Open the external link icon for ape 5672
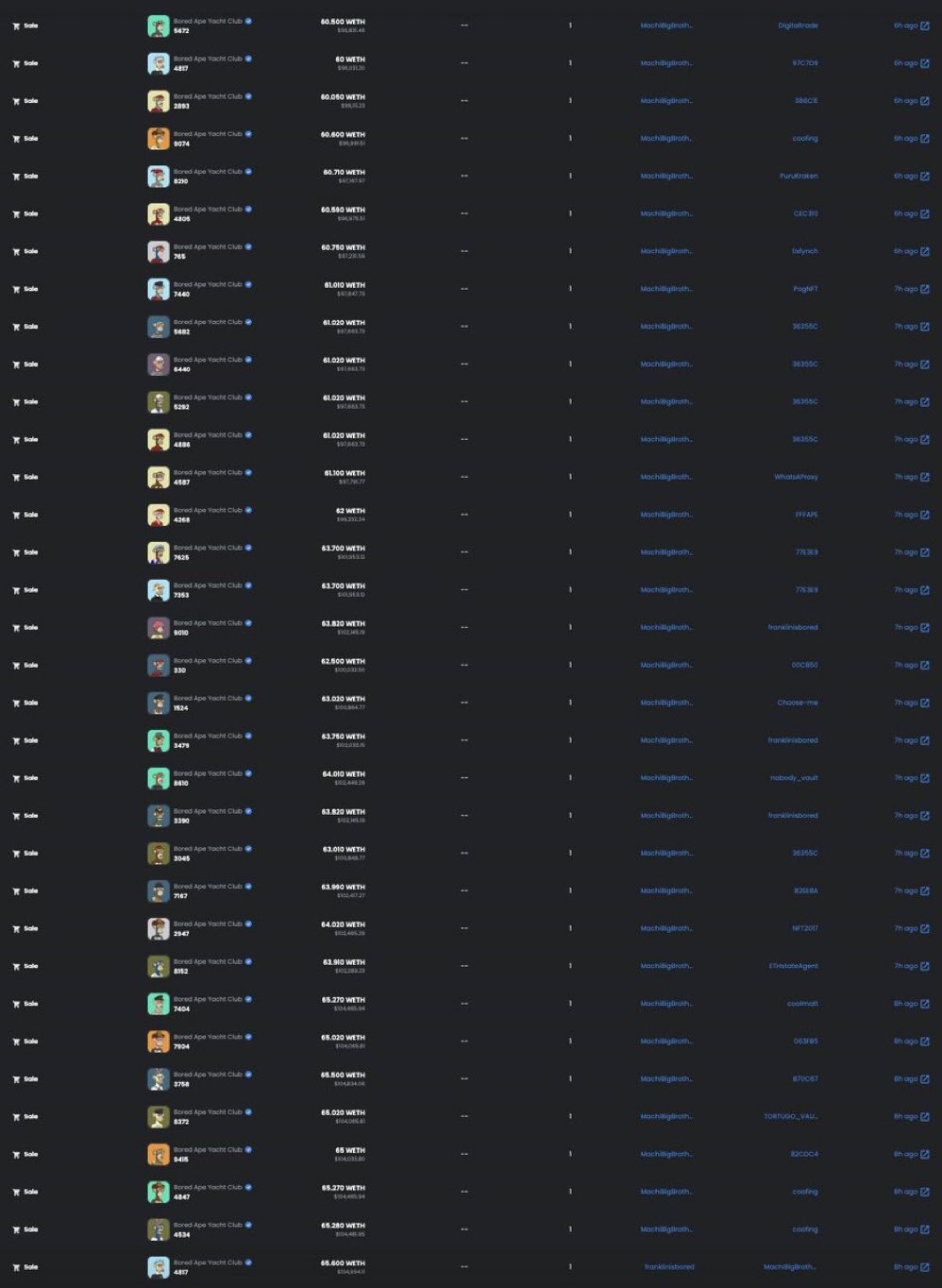Viewport: 942px width, 1288px height. click(924, 25)
